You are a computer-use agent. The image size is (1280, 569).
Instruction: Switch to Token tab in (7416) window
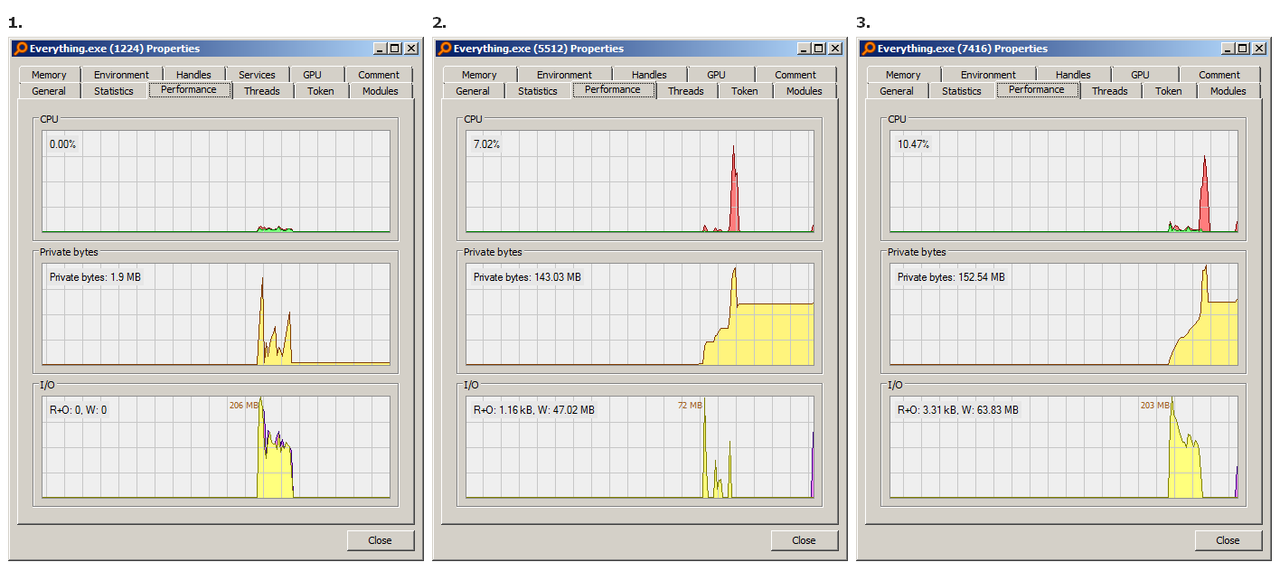point(1168,91)
